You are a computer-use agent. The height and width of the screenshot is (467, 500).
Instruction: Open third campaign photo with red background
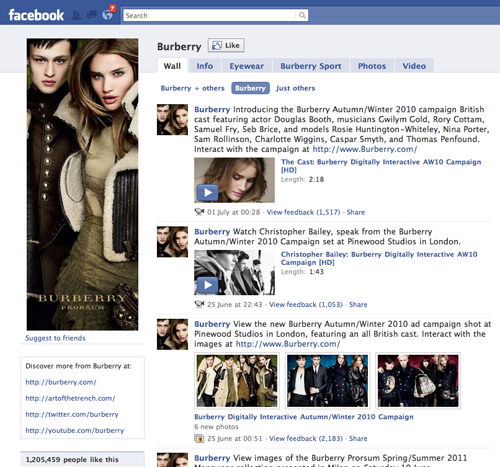click(x=418, y=381)
